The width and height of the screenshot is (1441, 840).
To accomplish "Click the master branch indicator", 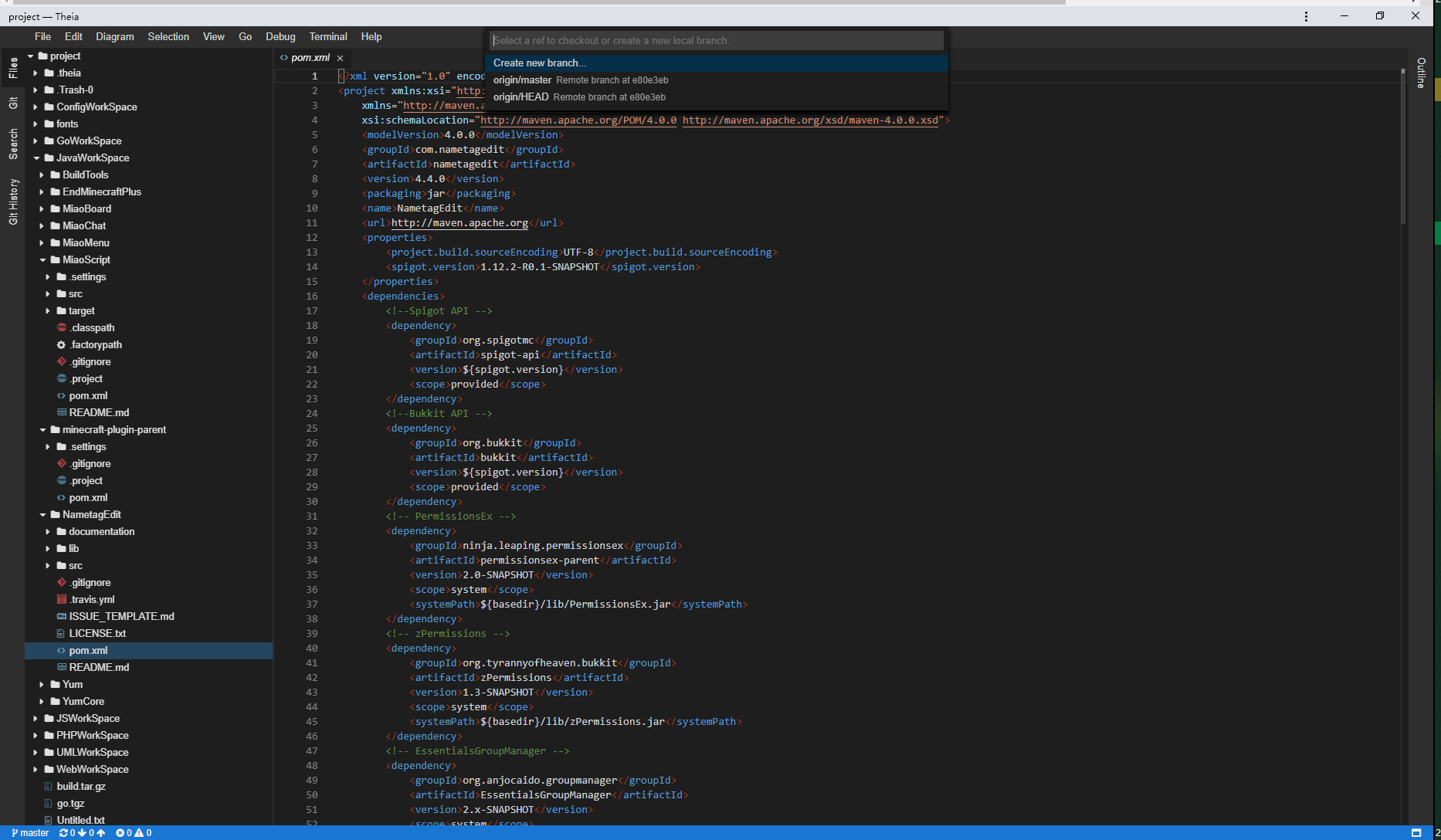I will (x=29, y=833).
